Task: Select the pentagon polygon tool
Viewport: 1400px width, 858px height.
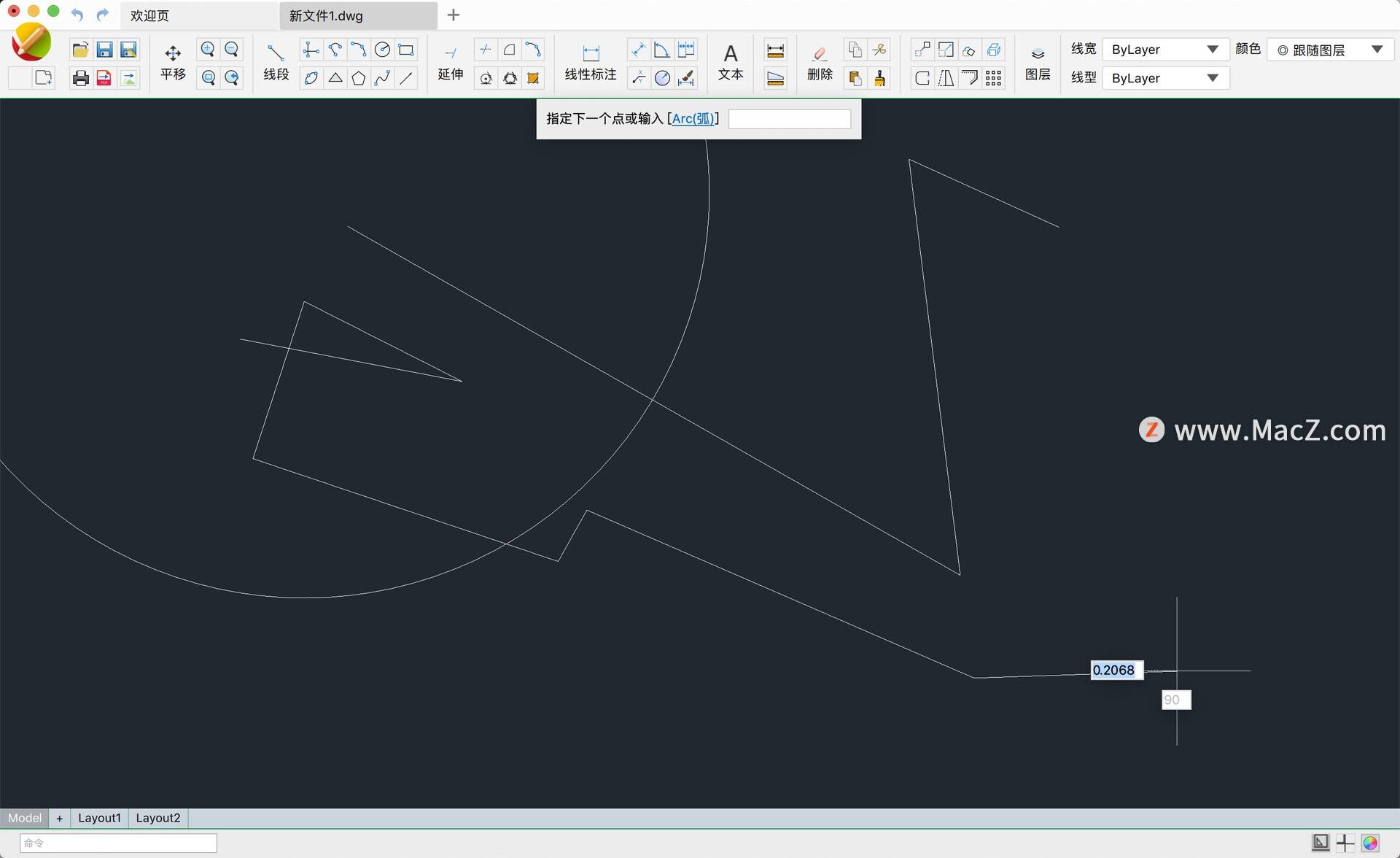Action: click(359, 78)
